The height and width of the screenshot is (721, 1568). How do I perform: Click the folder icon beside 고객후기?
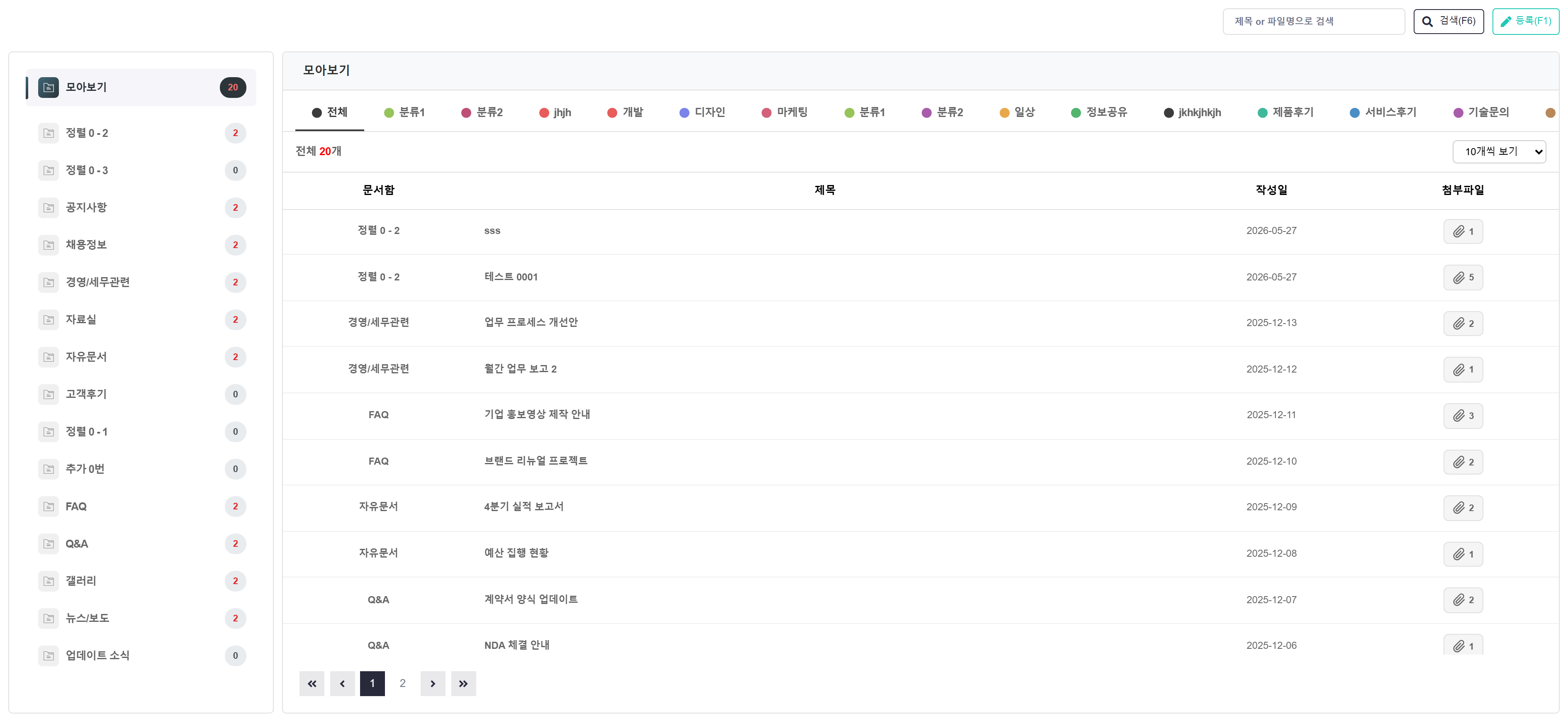click(49, 395)
